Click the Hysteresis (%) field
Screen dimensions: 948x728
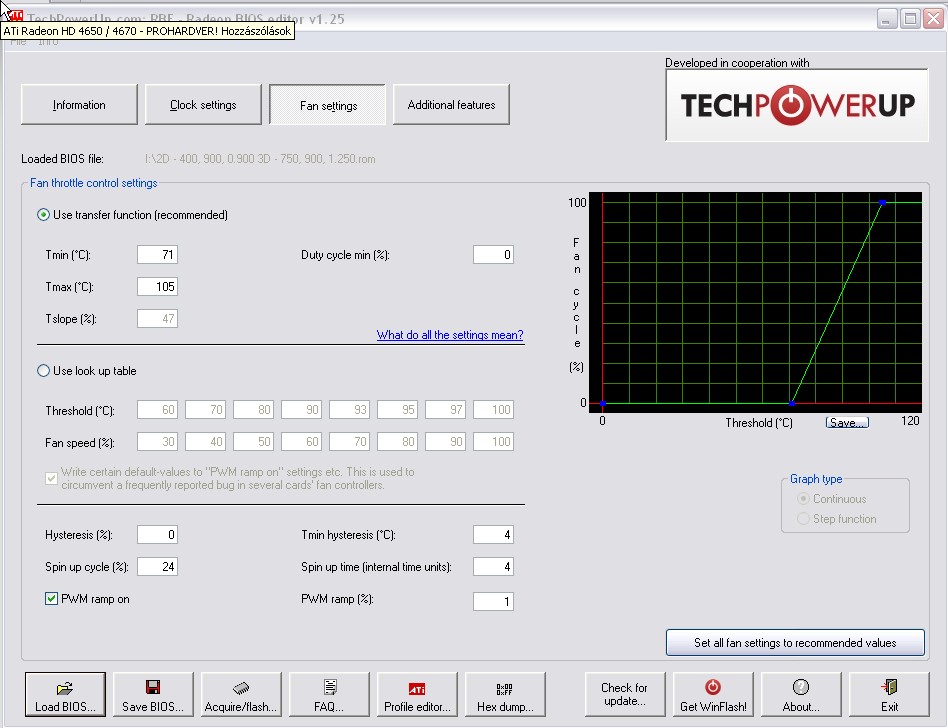(x=157, y=535)
